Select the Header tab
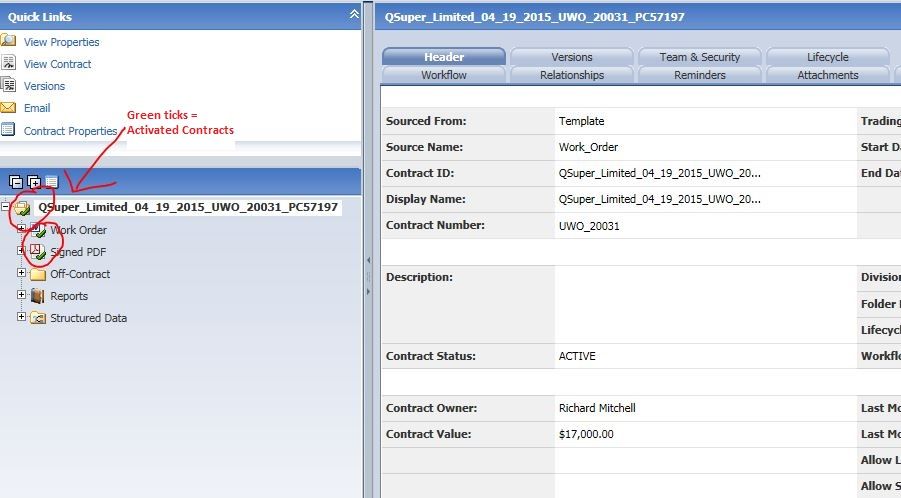This screenshot has height=498, width=901. point(444,57)
